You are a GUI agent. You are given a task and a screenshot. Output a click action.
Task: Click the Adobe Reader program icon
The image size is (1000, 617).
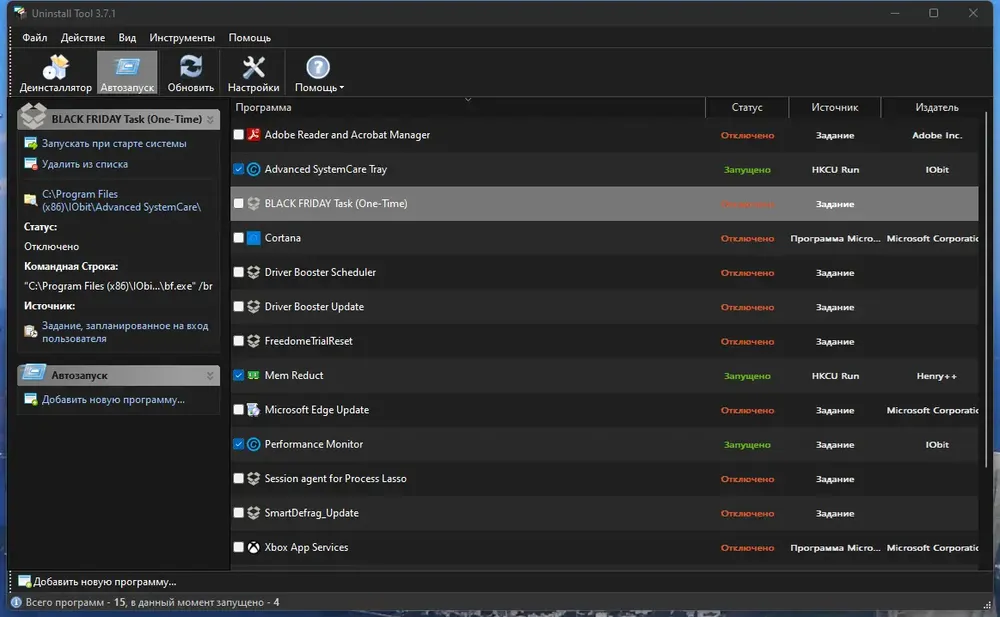pos(253,135)
